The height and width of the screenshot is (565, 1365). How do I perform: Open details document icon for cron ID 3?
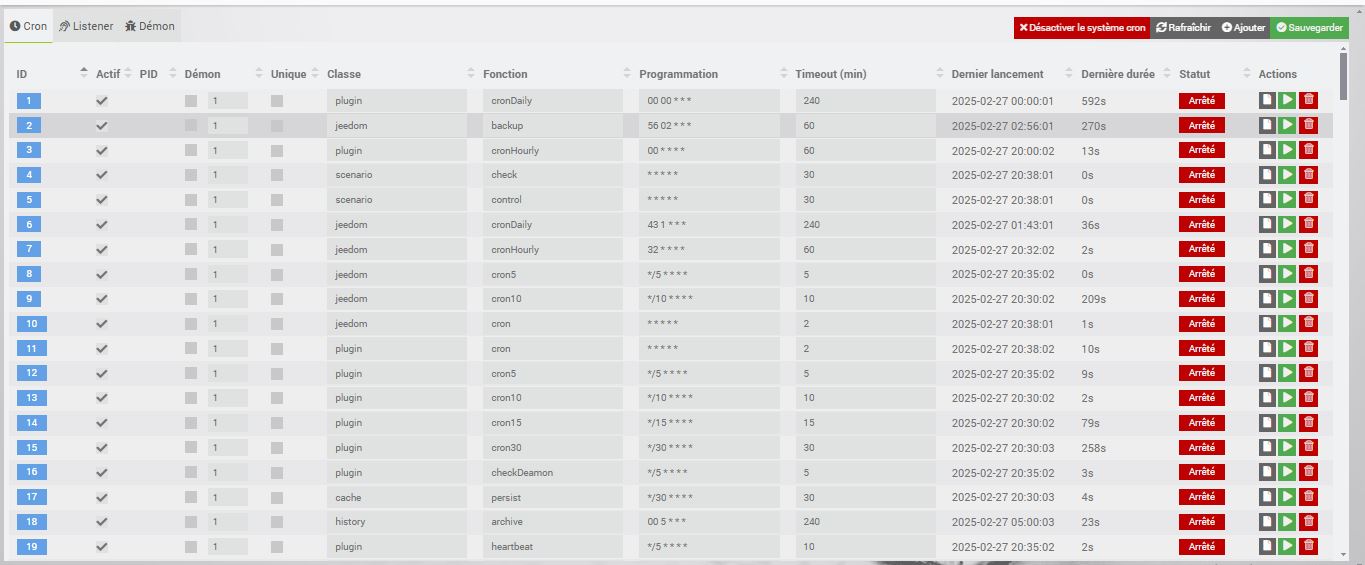[x=1267, y=150]
